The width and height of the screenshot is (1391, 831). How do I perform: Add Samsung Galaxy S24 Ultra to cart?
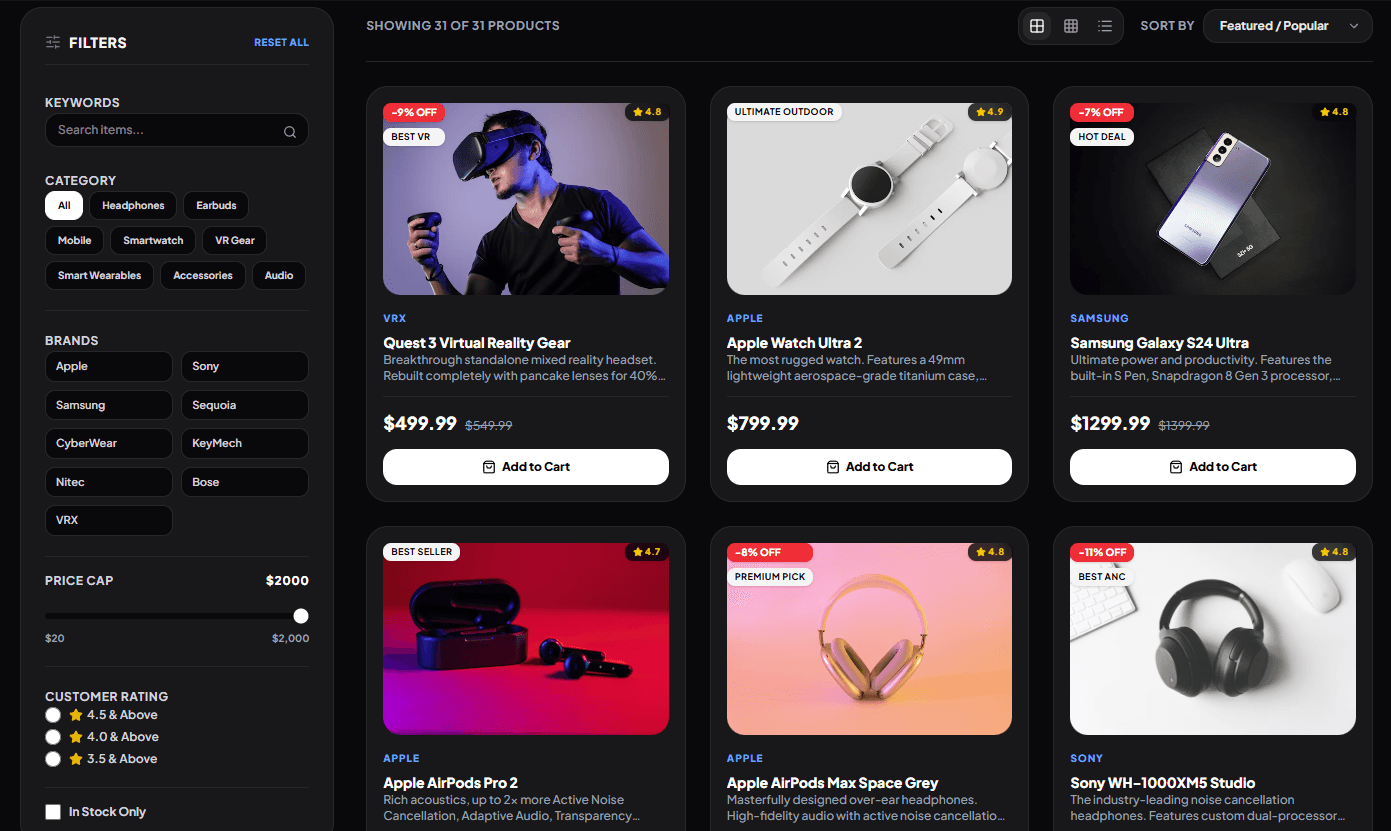[x=1213, y=467]
